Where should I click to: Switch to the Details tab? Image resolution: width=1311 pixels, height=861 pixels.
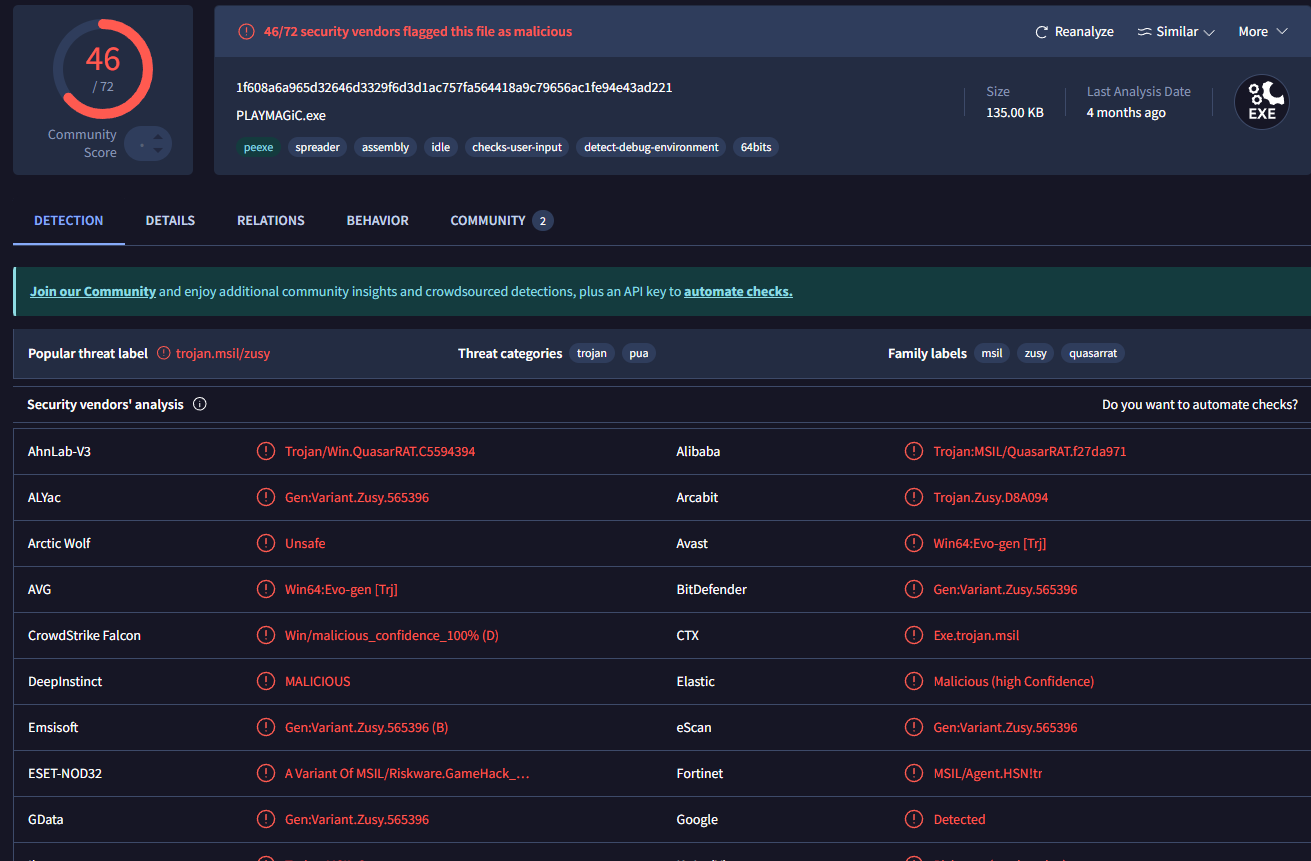tap(170, 220)
